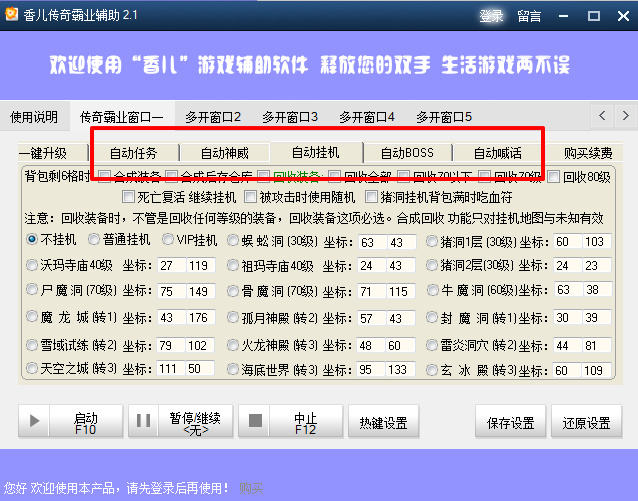Open the 使用说明 tab
Image resolution: width=638 pixels, height=501 pixels.
(34, 116)
